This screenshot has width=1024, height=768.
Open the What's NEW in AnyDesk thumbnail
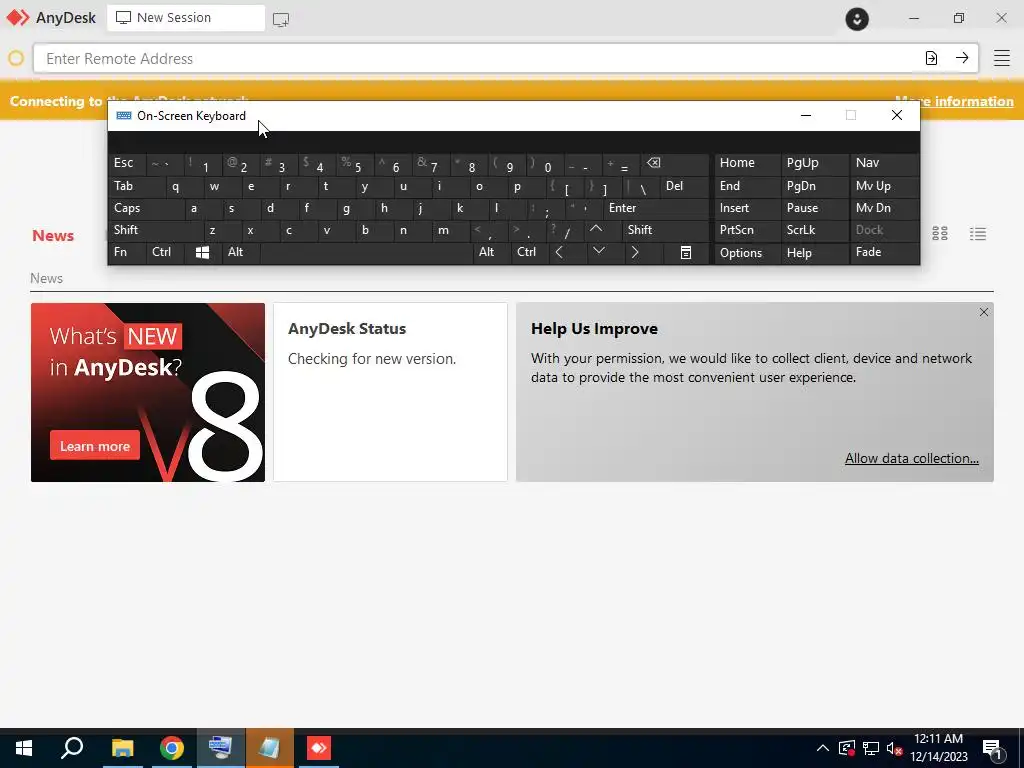pyautogui.click(x=148, y=392)
